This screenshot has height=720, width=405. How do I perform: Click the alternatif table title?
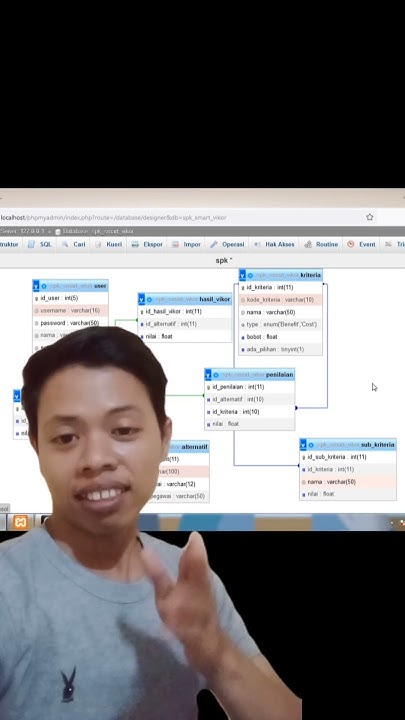pos(195,447)
